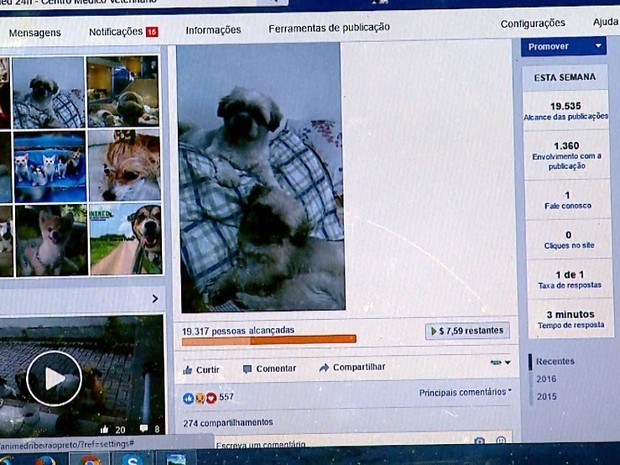The width and height of the screenshot is (620, 465).
Task: Open Chrome from the taskbar
Action: (90, 459)
